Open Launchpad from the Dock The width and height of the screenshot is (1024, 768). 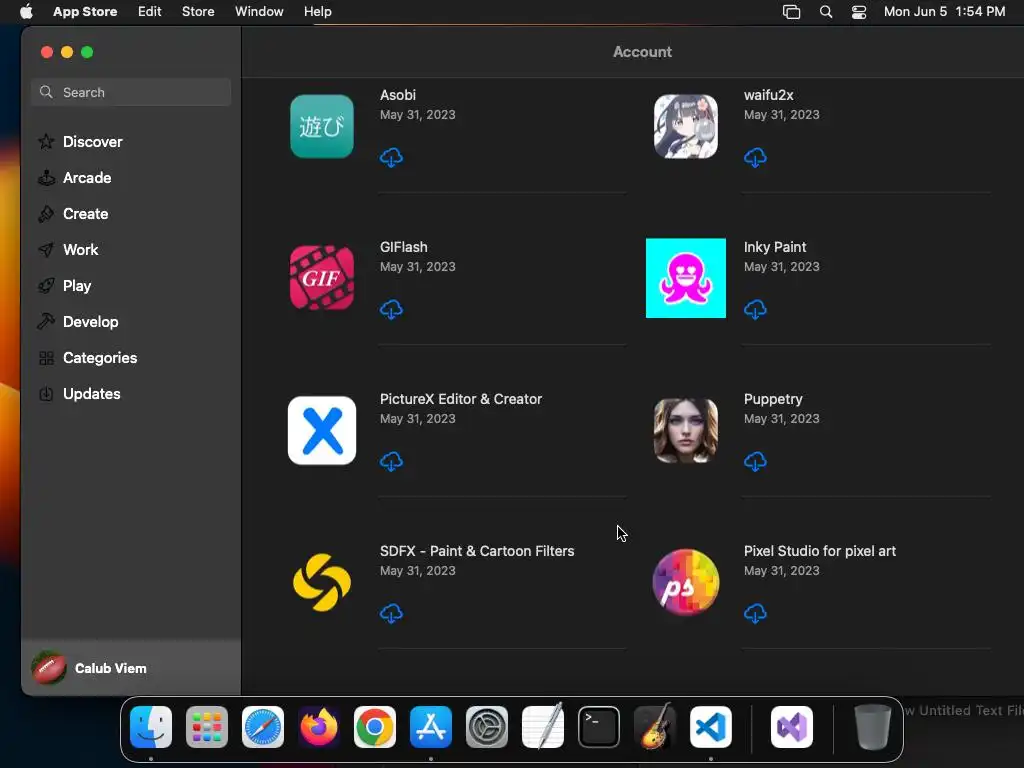[207, 727]
